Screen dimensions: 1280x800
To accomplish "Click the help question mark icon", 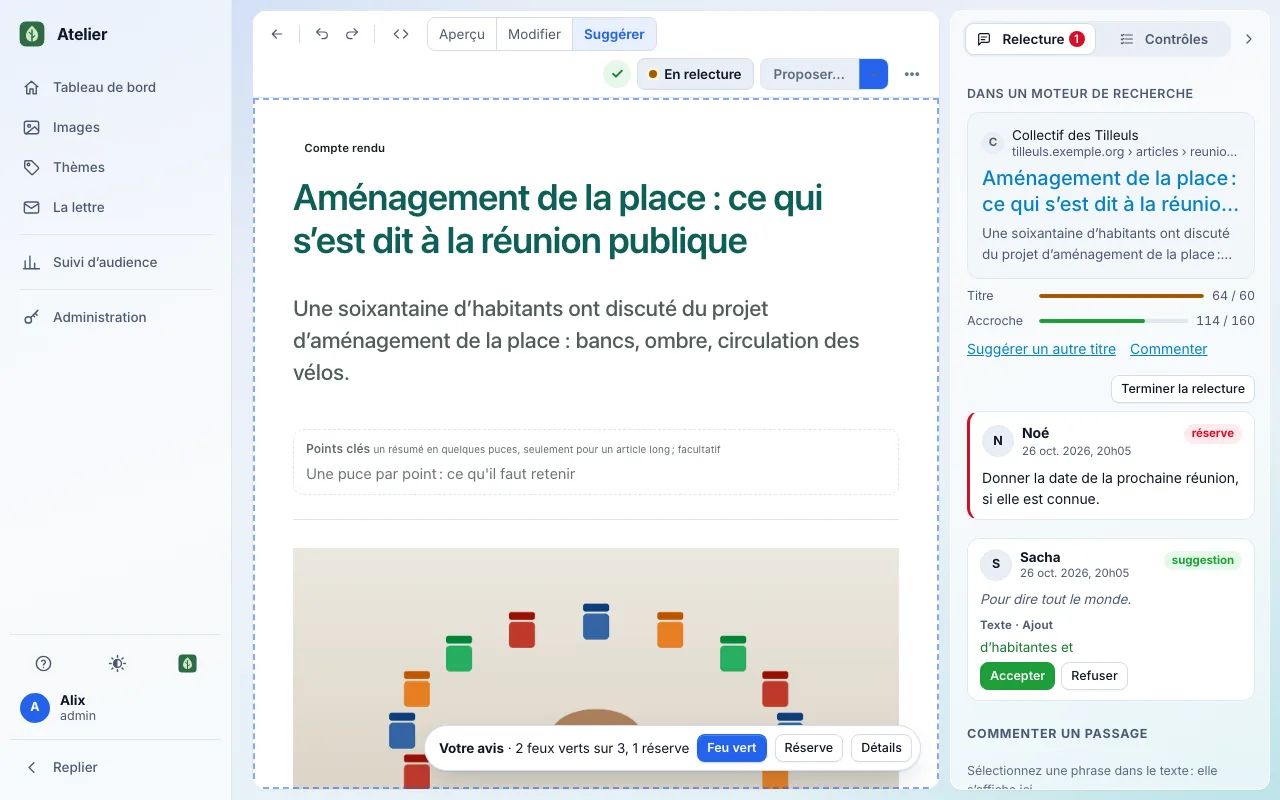I will pyautogui.click(x=43, y=663).
